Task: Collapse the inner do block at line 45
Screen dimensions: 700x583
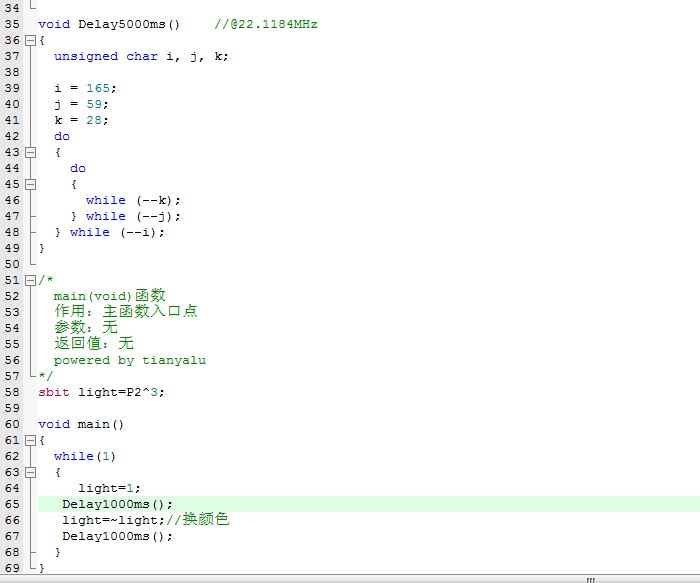Action: tap(30, 184)
